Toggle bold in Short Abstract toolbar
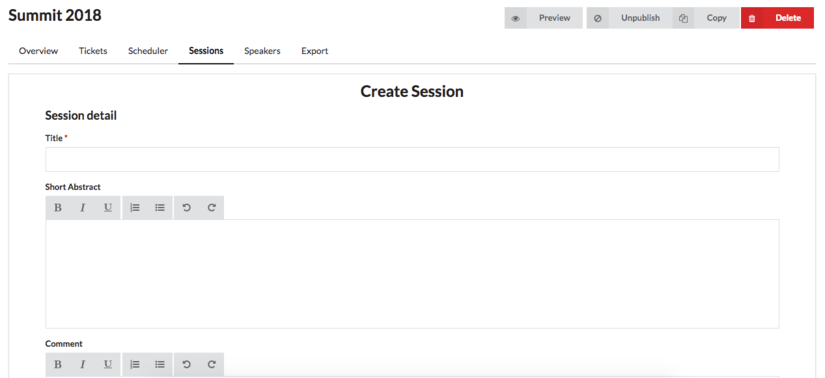The height and width of the screenshot is (378, 825). tap(58, 207)
